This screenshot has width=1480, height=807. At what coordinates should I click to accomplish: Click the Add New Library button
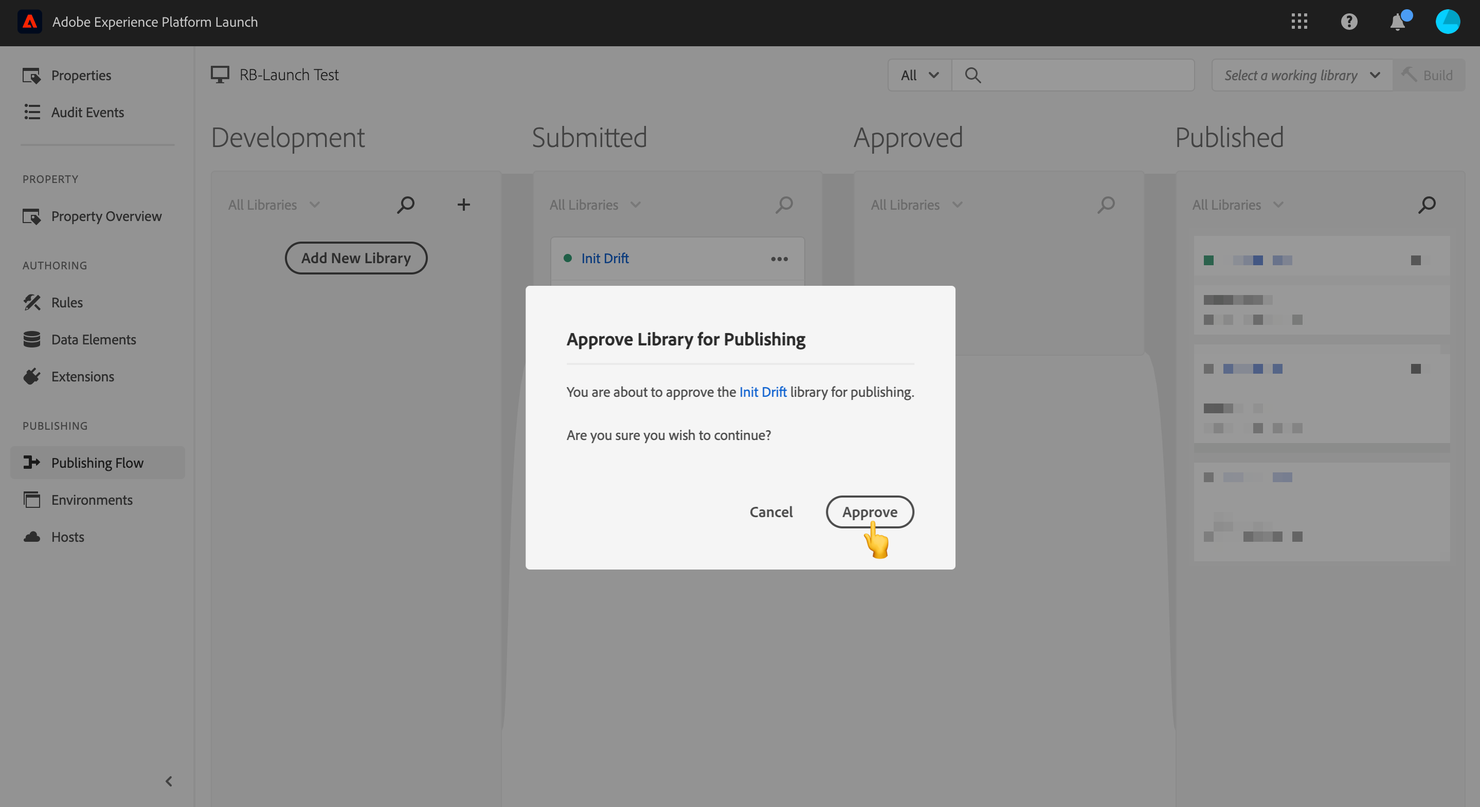click(356, 258)
